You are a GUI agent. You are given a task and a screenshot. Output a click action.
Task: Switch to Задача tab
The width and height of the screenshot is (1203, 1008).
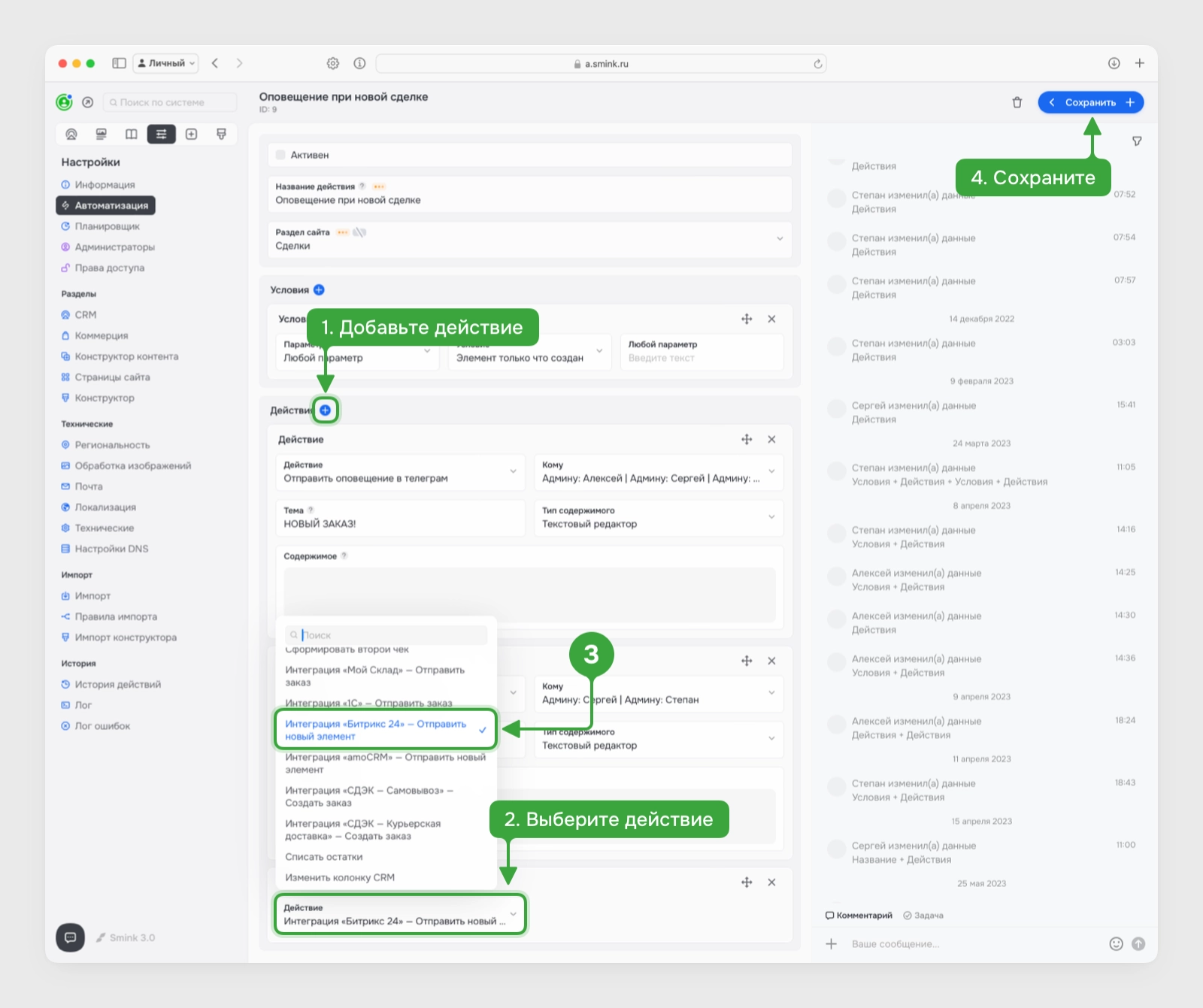(x=923, y=916)
